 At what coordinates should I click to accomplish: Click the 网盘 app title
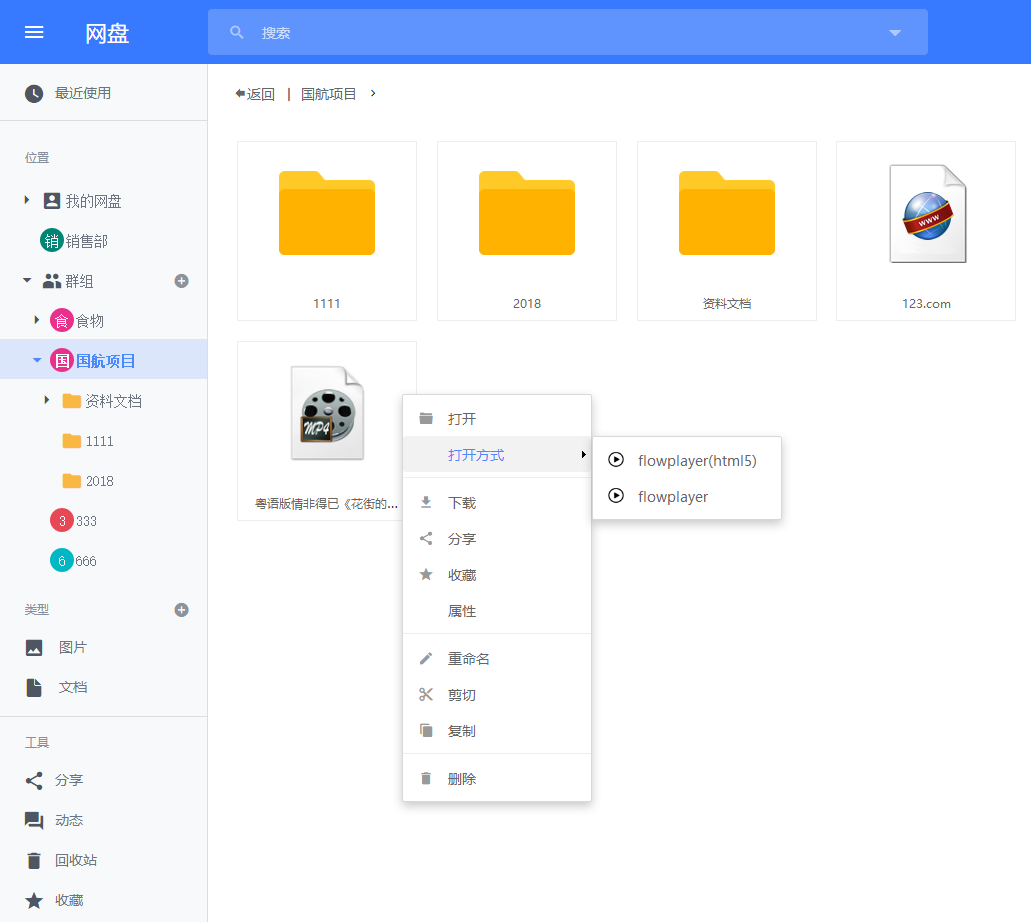(x=107, y=33)
